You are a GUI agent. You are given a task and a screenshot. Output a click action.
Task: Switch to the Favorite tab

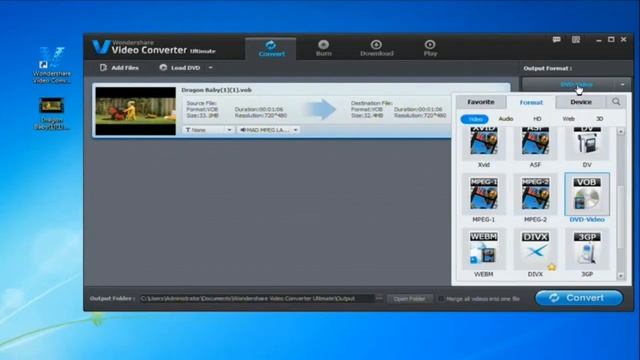click(x=480, y=102)
